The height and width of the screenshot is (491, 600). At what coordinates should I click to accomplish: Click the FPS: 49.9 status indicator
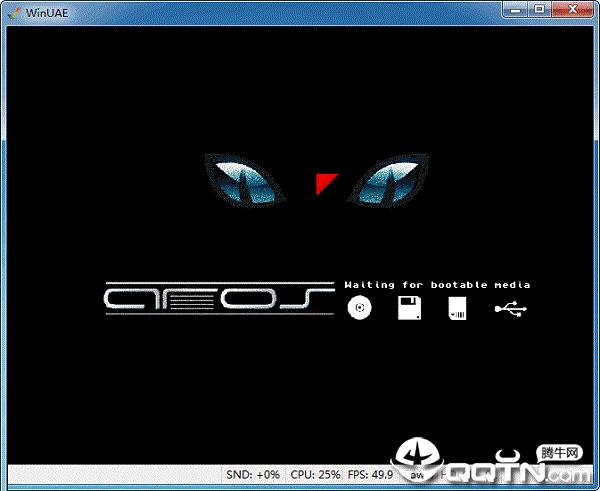pyautogui.click(x=370, y=475)
